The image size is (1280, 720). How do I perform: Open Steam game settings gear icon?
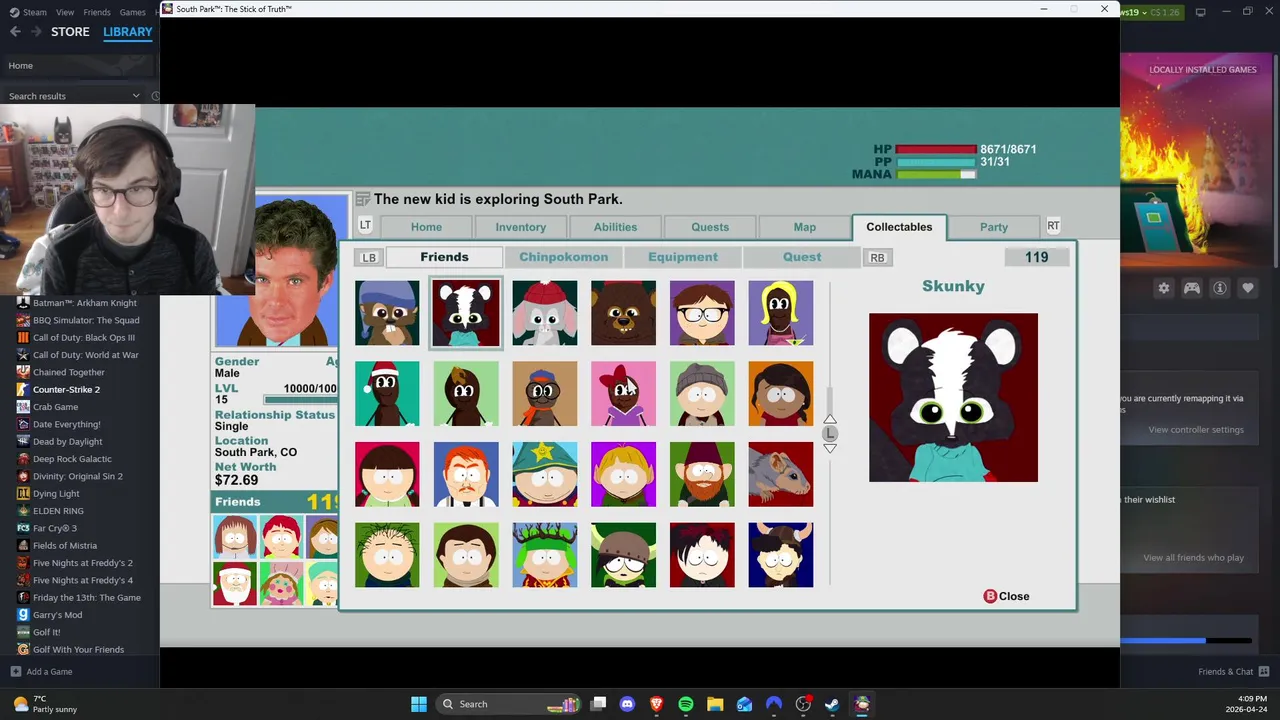(x=1164, y=288)
